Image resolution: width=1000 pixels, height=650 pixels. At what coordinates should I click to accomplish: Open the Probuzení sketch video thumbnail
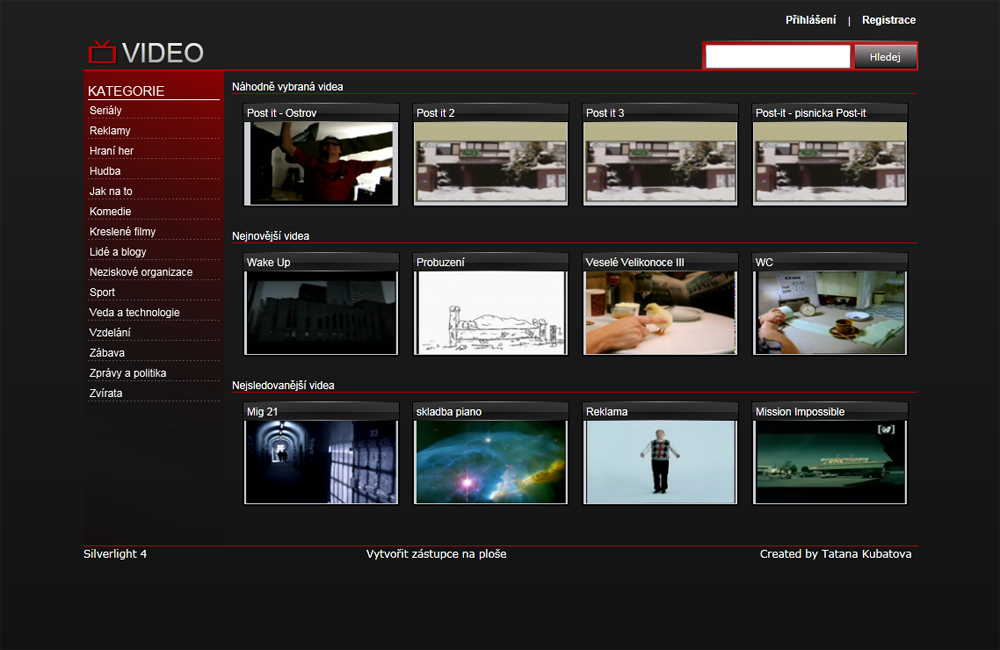click(490, 313)
